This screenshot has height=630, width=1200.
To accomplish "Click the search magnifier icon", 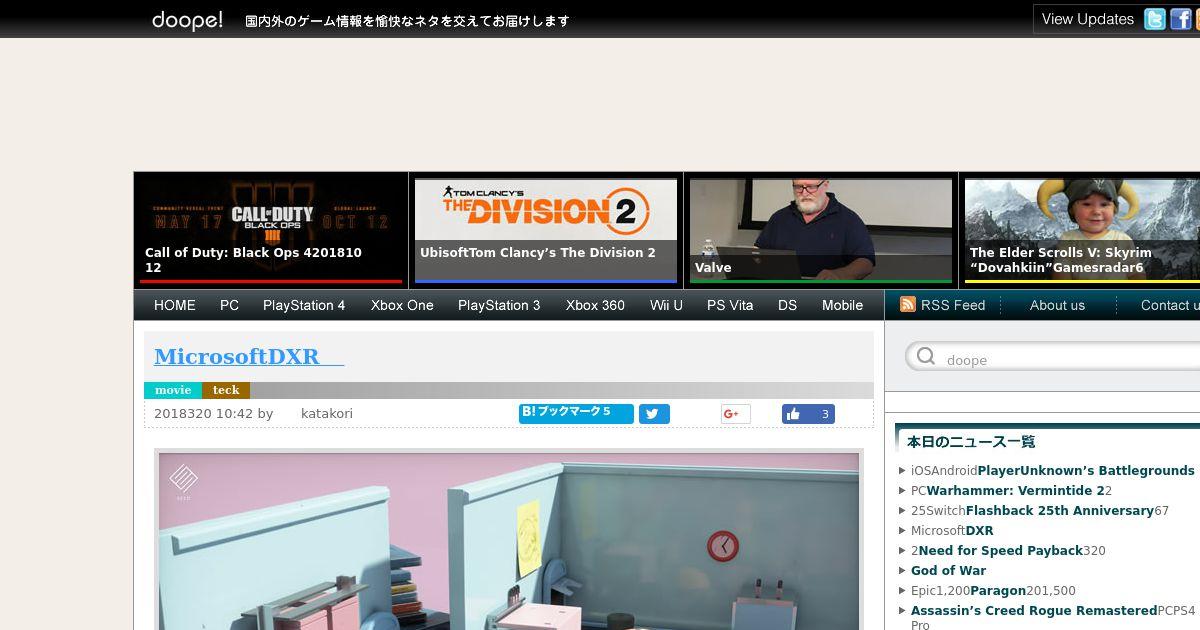I will (926, 356).
